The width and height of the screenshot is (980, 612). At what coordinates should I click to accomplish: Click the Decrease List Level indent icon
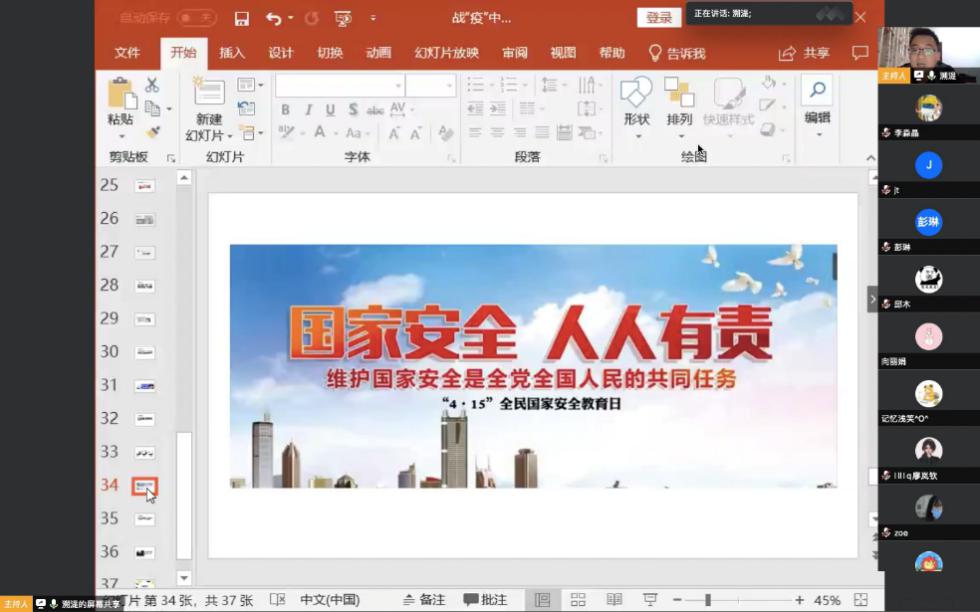[x=475, y=109]
